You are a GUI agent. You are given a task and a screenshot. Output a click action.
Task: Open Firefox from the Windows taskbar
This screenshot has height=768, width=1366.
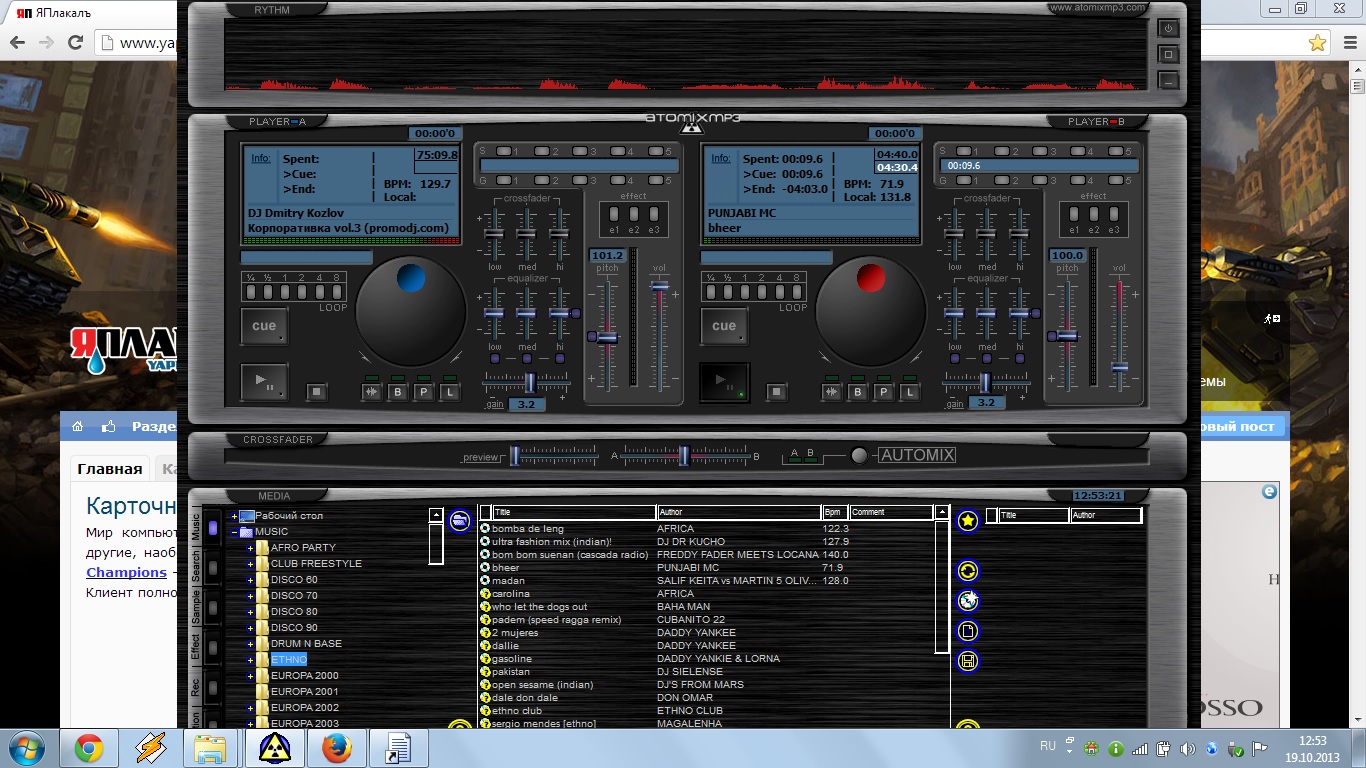337,748
